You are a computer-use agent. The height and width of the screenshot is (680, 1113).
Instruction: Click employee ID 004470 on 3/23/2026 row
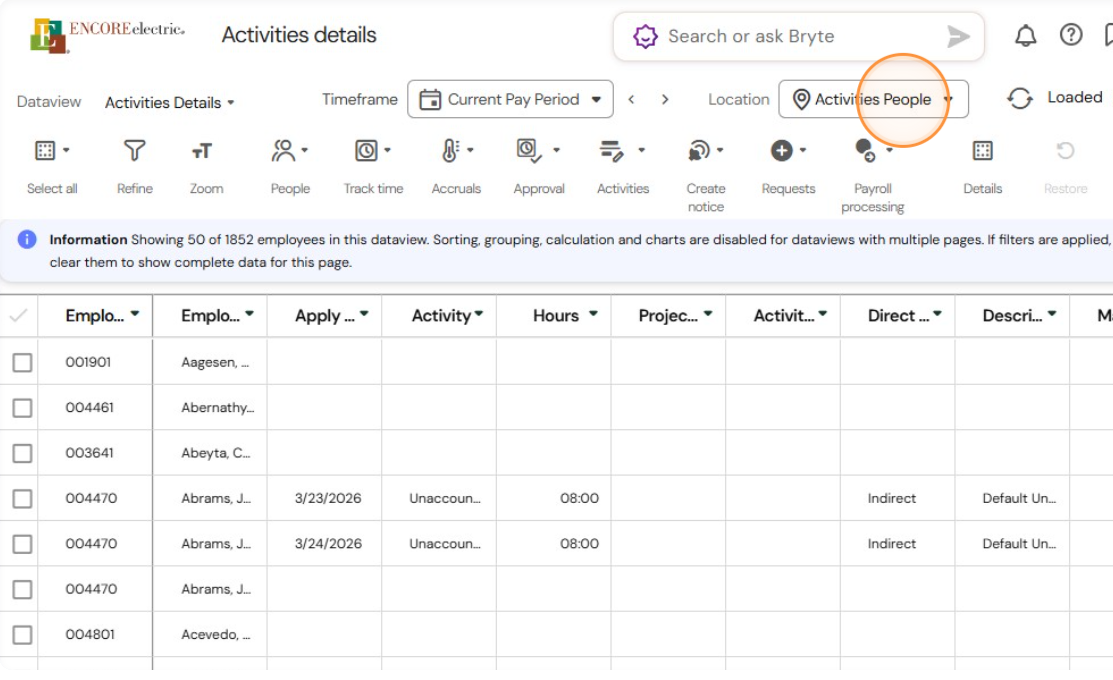tap(92, 498)
